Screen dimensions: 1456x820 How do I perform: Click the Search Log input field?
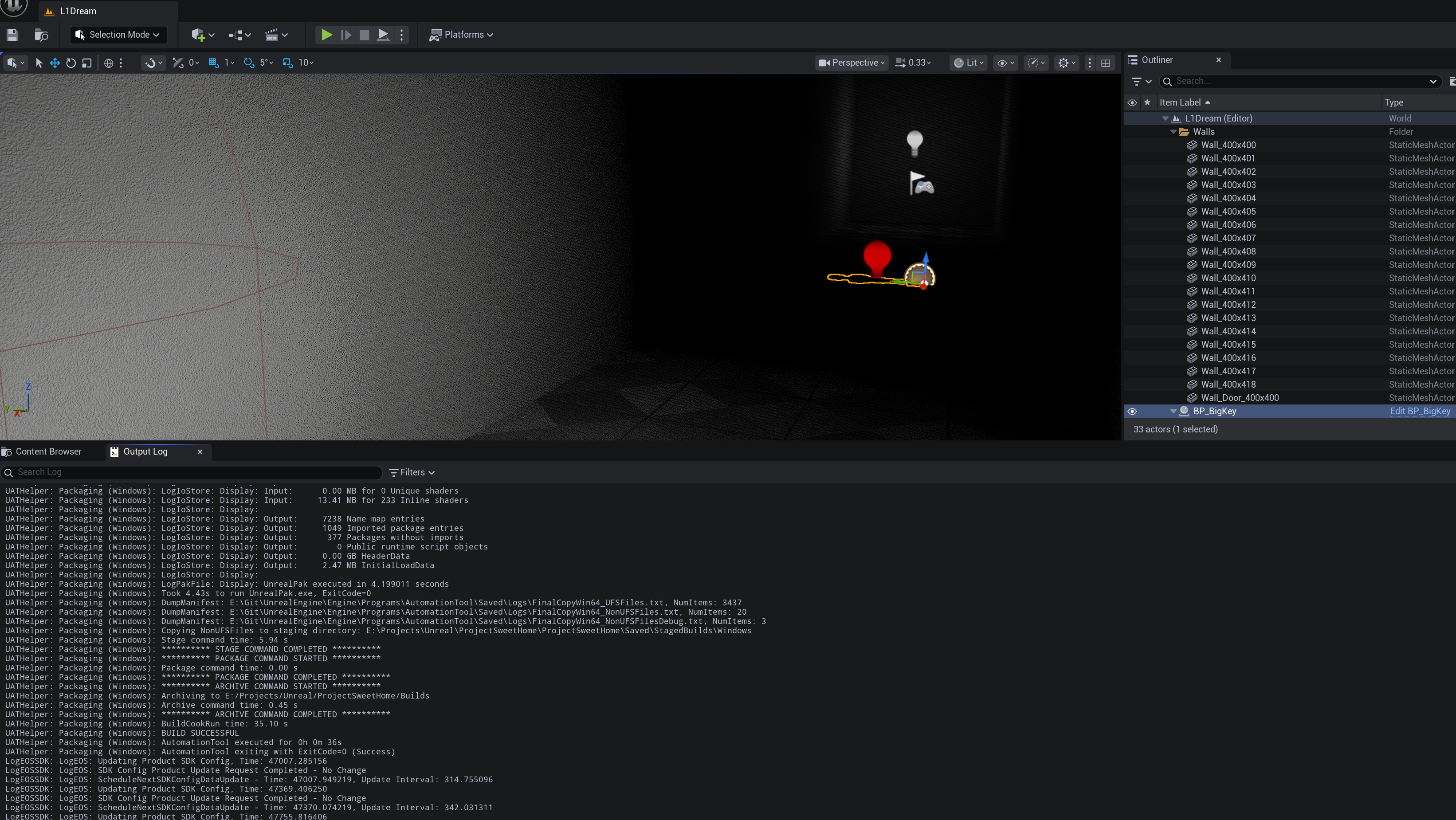[192, 472]
